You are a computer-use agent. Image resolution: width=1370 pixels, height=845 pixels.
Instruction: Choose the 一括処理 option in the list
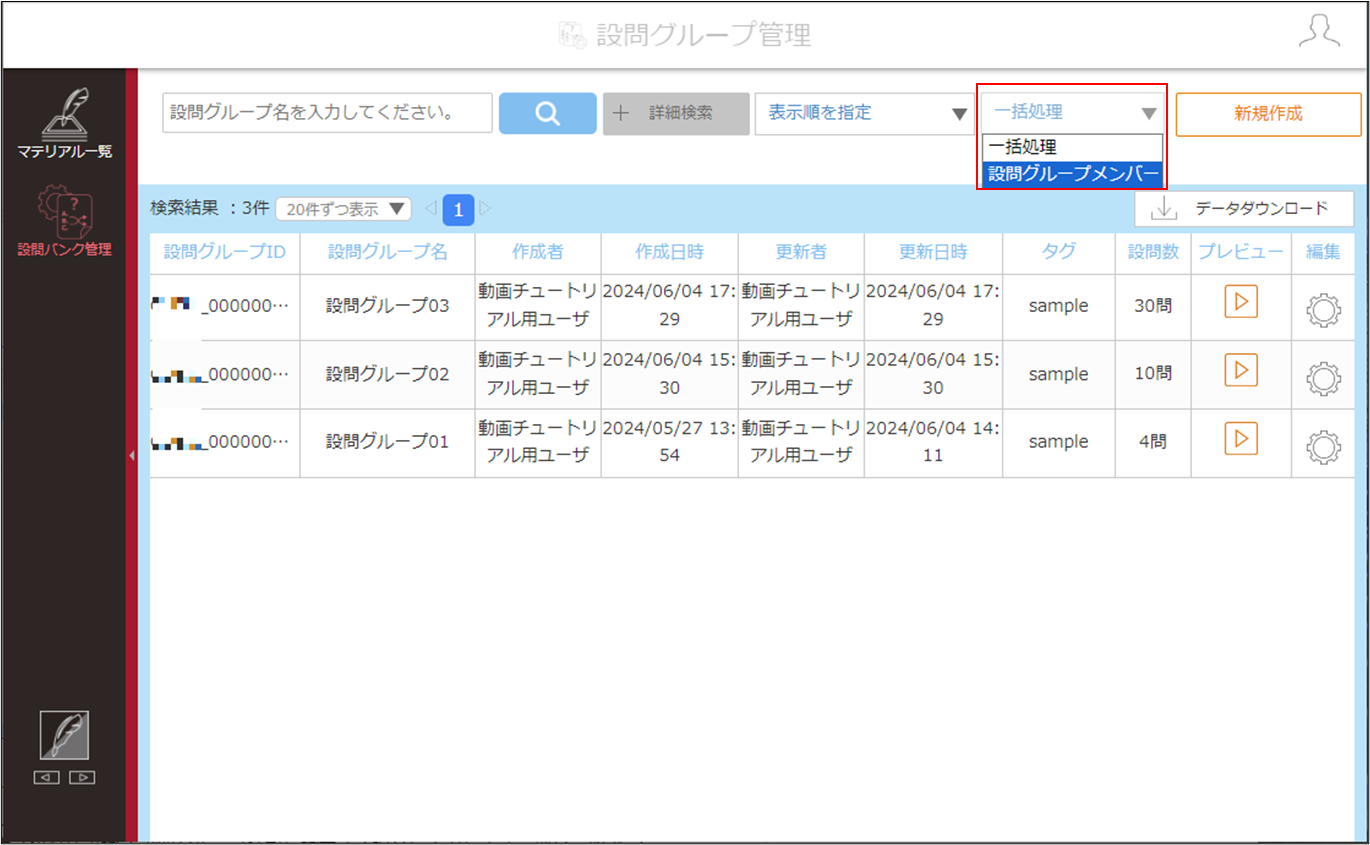(1072, 148)
